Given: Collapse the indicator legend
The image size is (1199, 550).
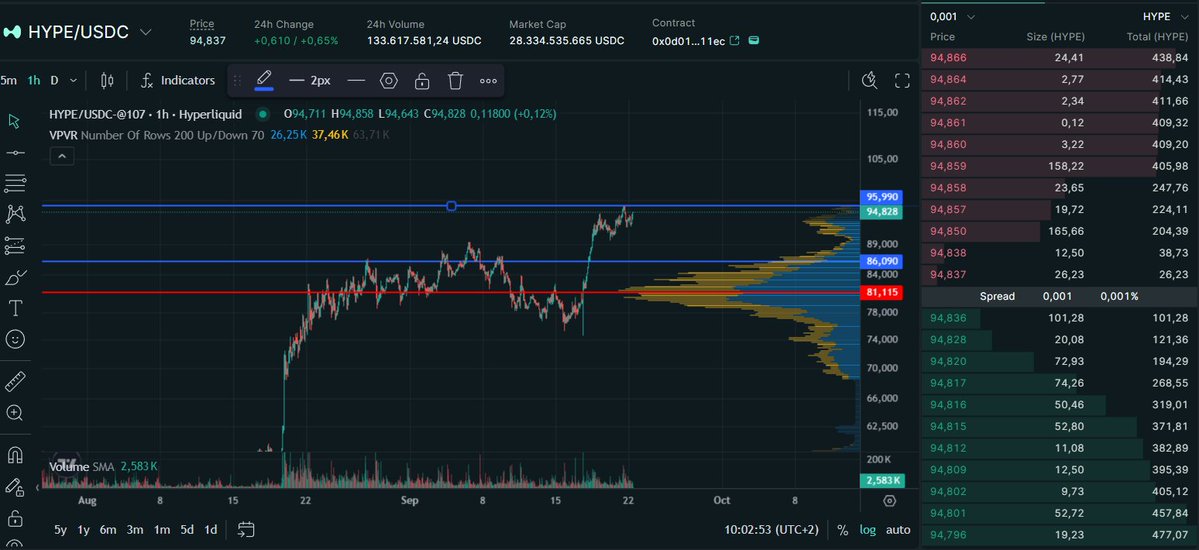Looking at the screenshot, I should tap(62, 156).
